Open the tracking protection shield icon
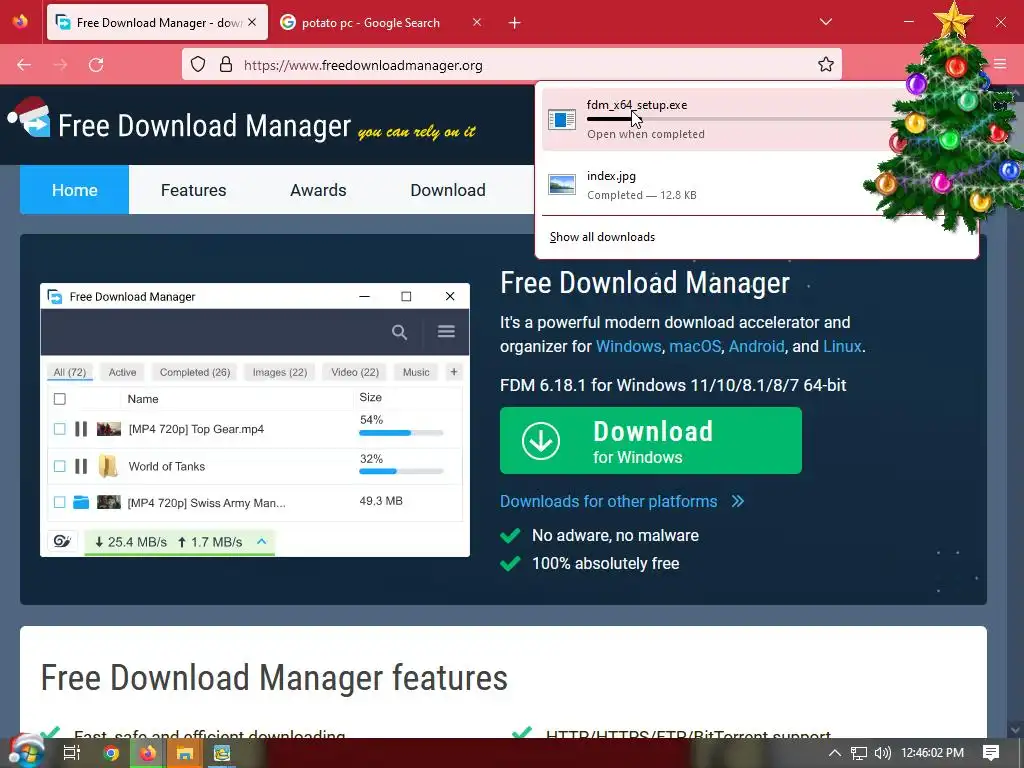The height and width of the screenshot is (768, 1024). coord(198,65)
